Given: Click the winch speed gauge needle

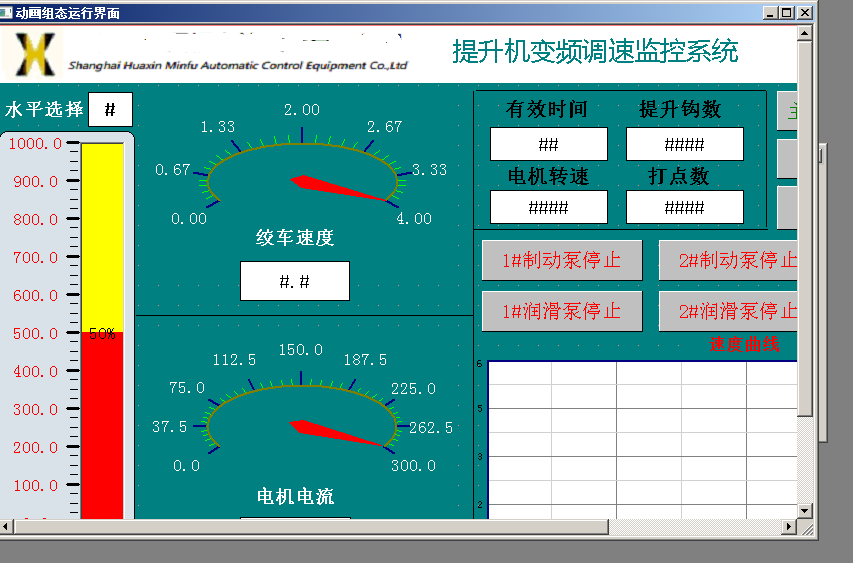Looking at the screenshot, I should click(338, 188).
